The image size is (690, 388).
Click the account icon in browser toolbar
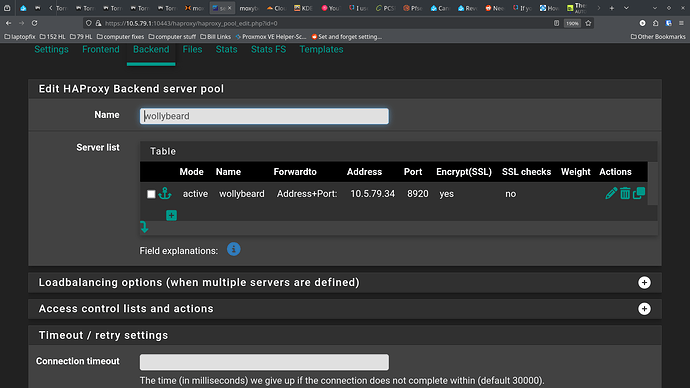point(642,23)
